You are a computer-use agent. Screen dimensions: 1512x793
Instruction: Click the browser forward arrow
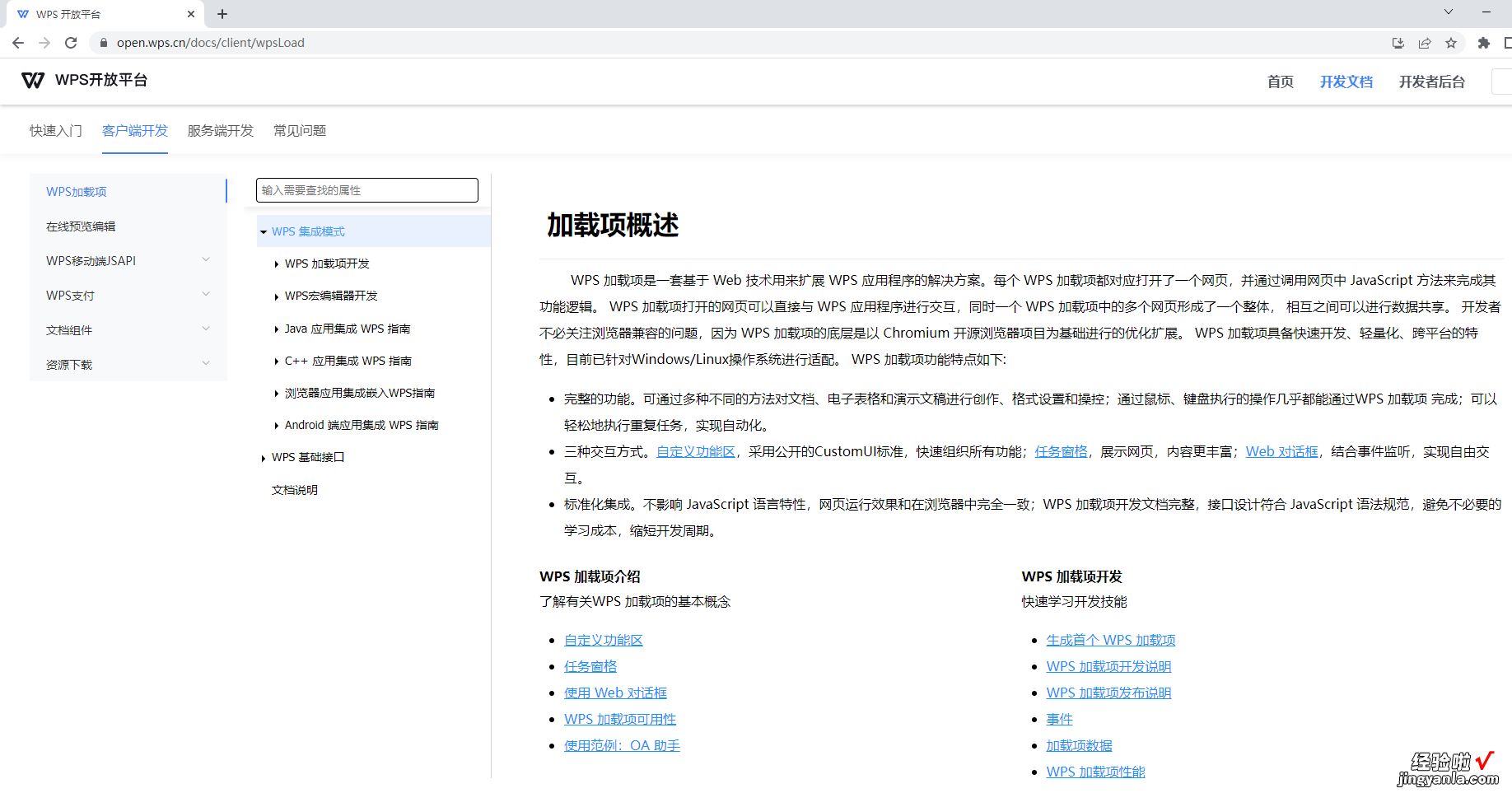(44, 43)
